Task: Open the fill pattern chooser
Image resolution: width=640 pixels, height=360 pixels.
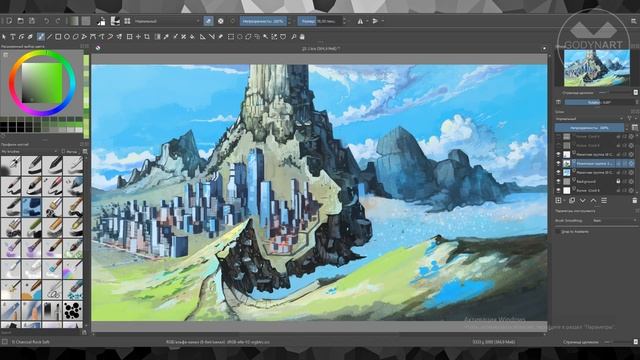Action: pos(86,21)
